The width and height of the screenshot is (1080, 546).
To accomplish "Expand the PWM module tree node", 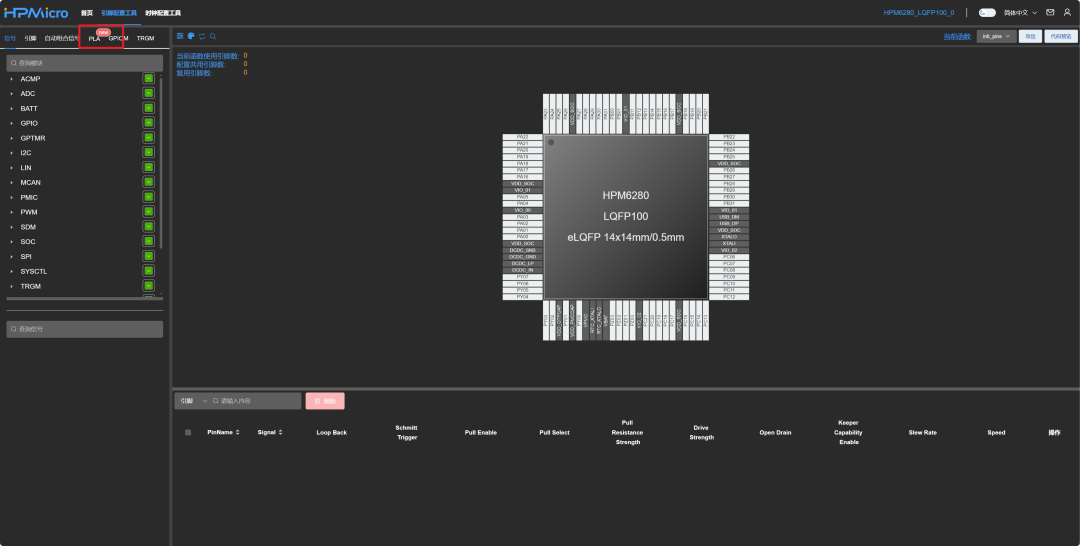I will 12,212.
